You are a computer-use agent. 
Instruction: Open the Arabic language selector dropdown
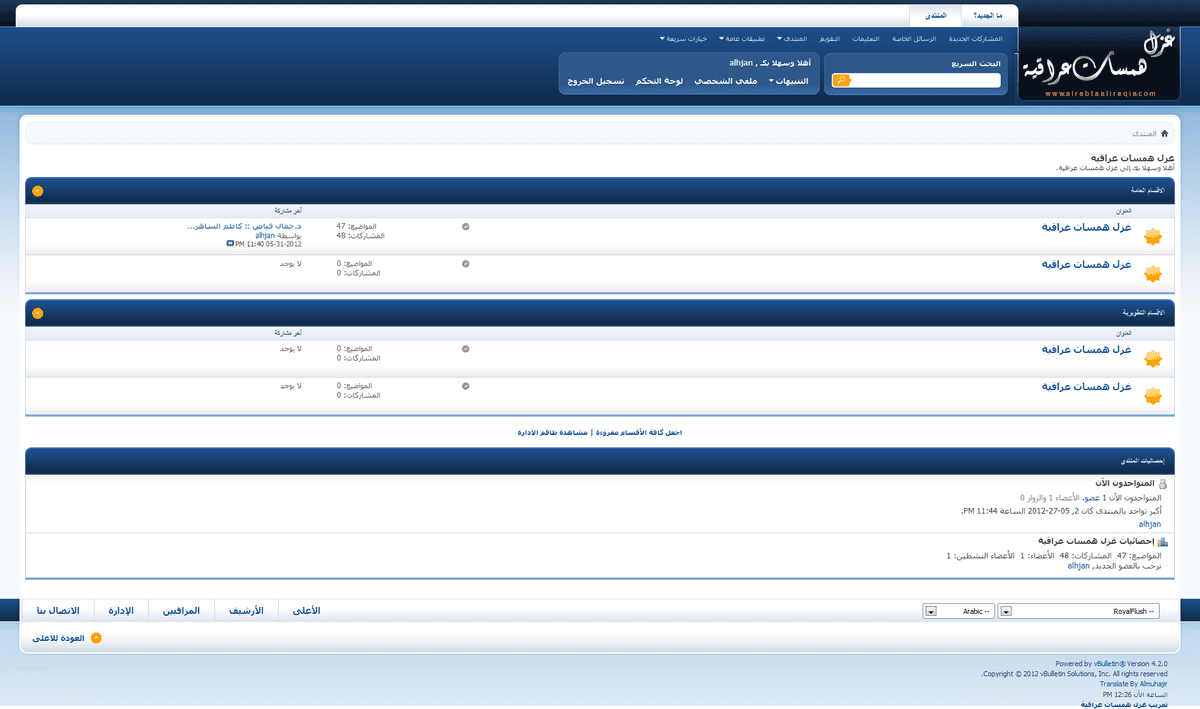(x=958, y=611)
